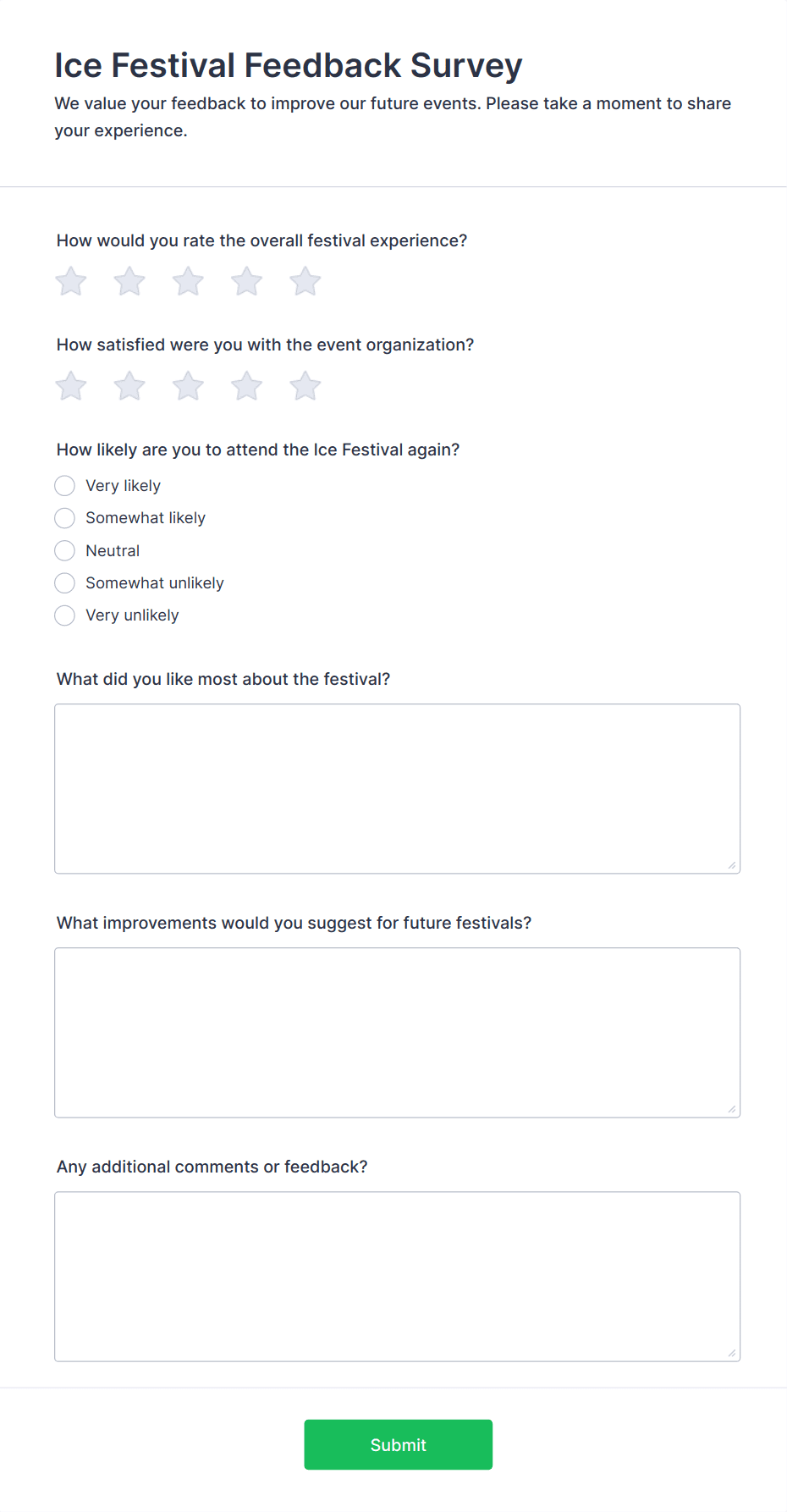Grab the resize handle of additional comments box
This screenshot has height=1512, width=787.
click(x=732, y=1353)
